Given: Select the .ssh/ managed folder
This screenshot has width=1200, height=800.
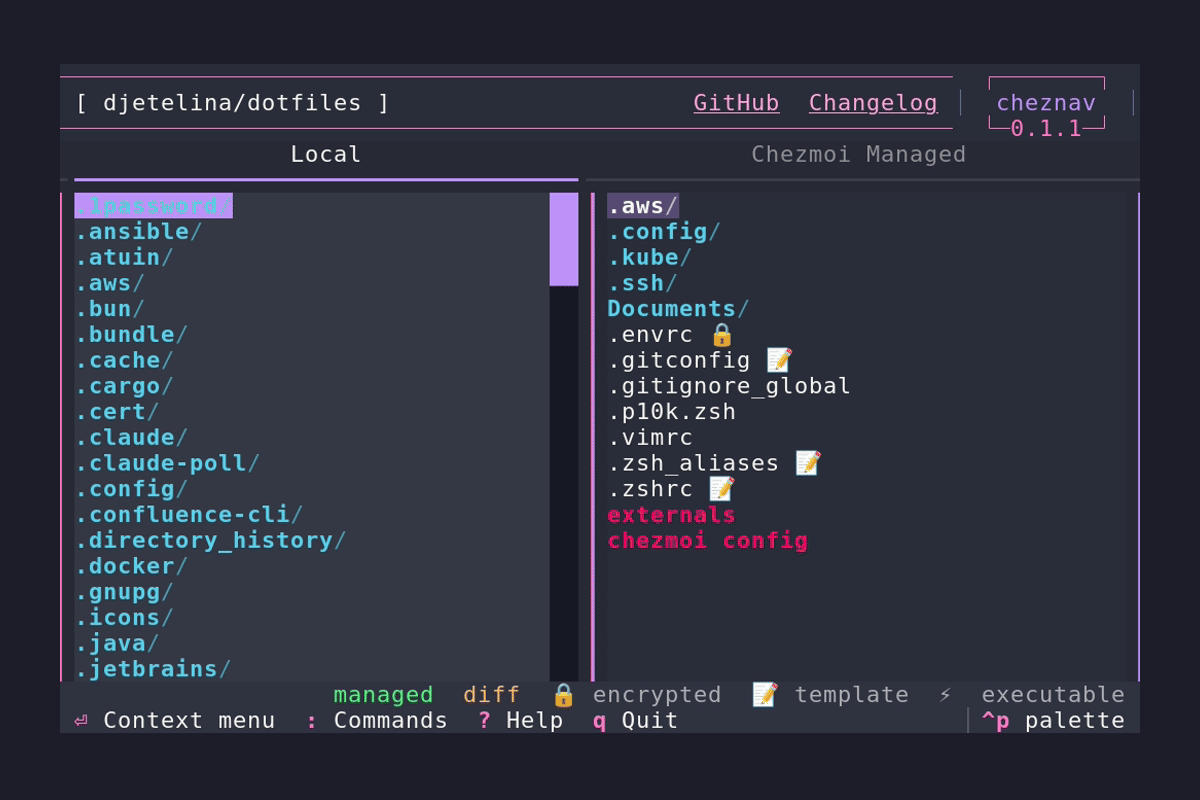Looking at the screenshot, I should coord(643,284).
